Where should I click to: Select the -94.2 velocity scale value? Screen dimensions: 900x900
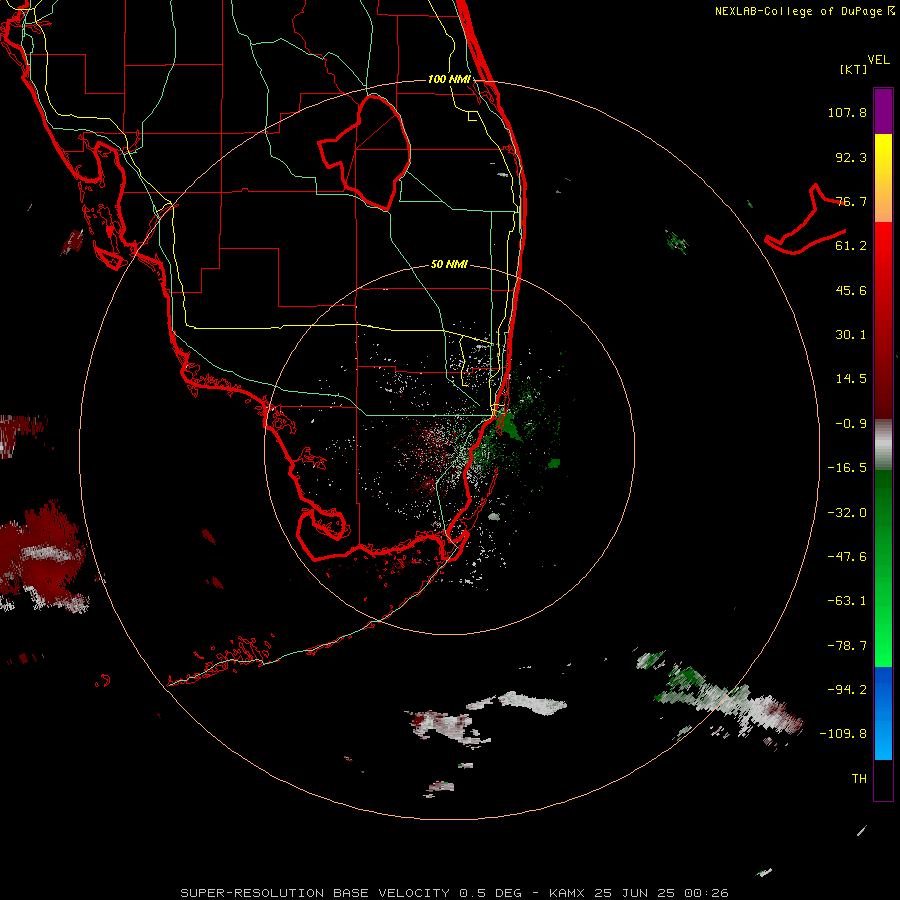pos(847,690)
